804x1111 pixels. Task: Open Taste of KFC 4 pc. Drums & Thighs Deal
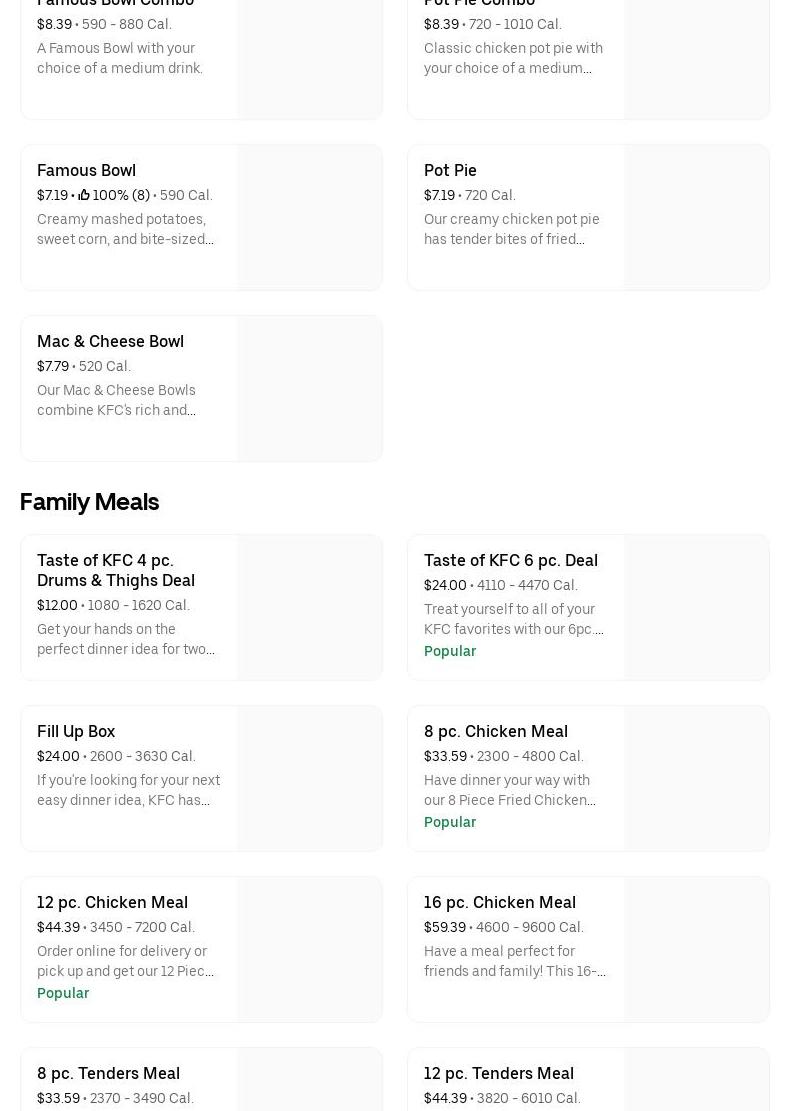point(116,571)
